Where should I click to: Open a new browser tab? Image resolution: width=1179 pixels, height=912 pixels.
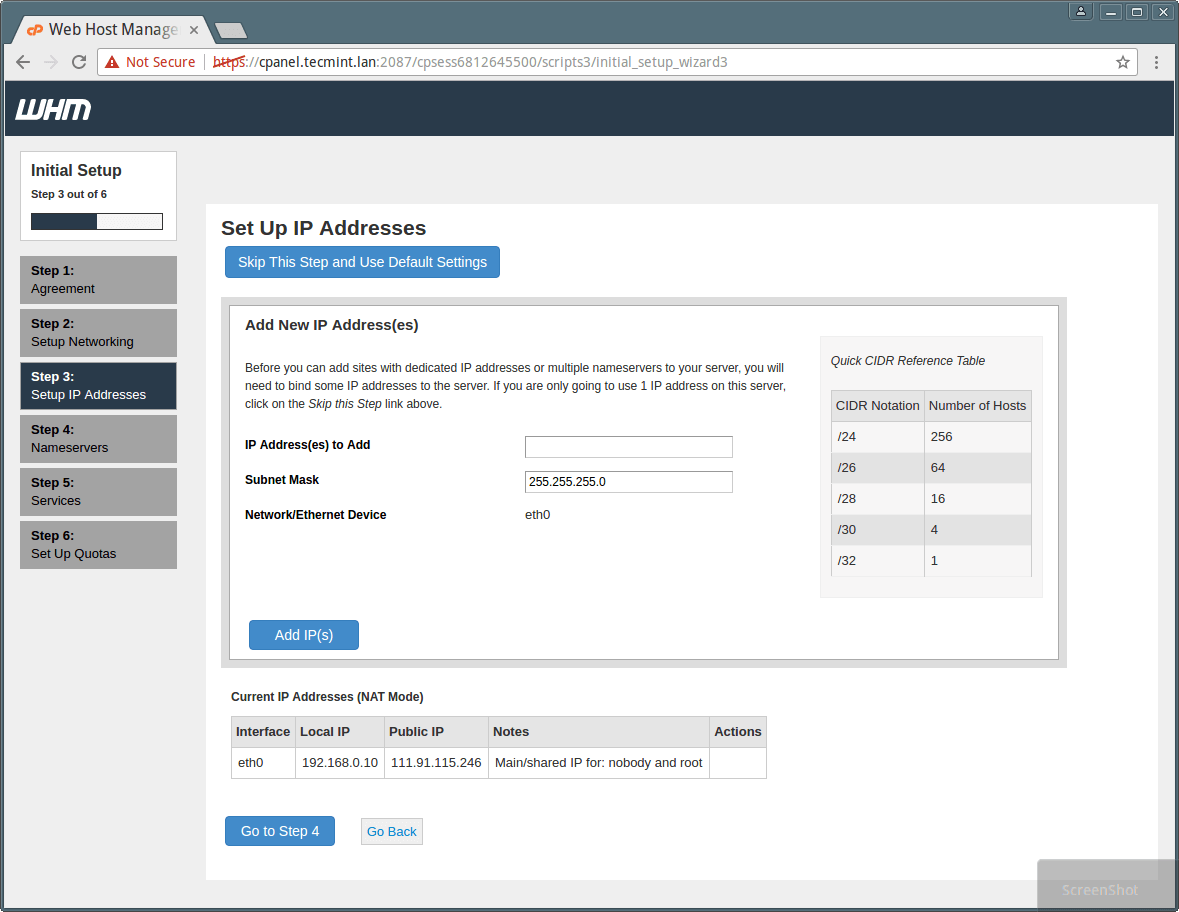click(230, 30)
